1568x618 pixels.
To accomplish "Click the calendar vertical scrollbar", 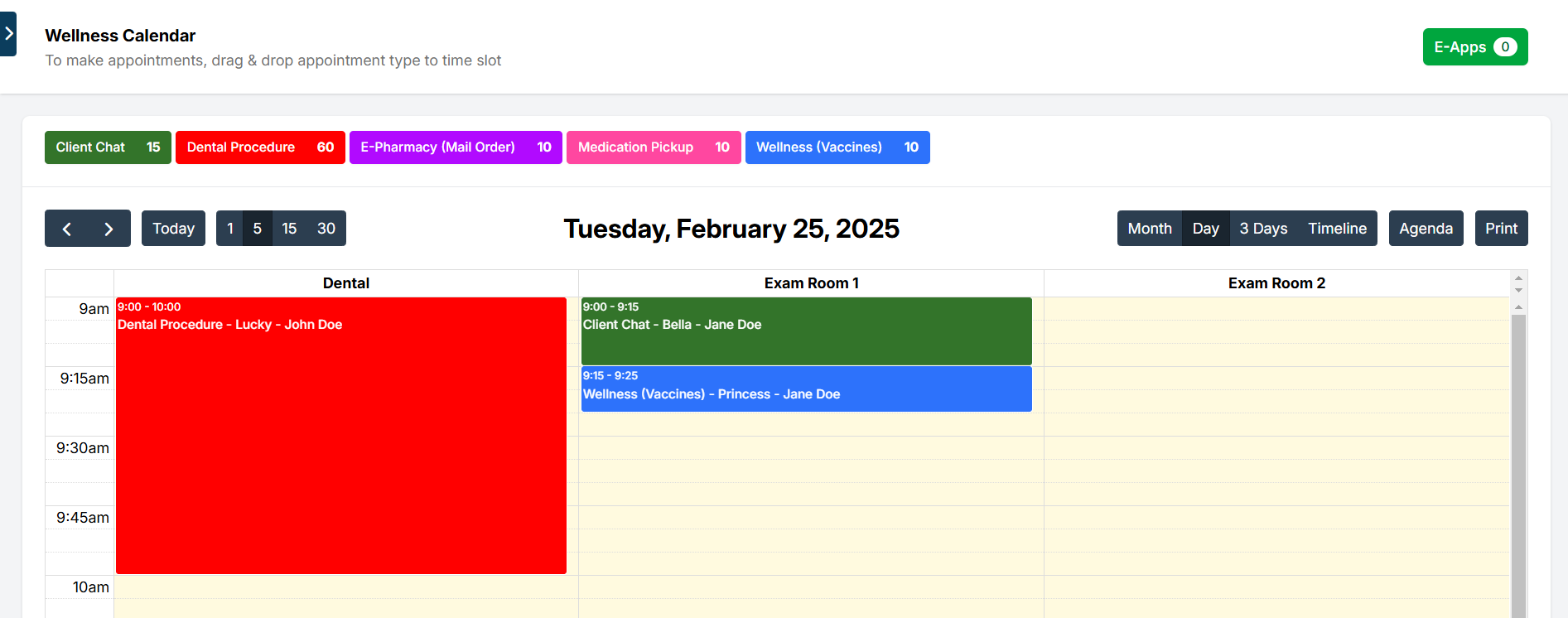I will coord(1518,464).
